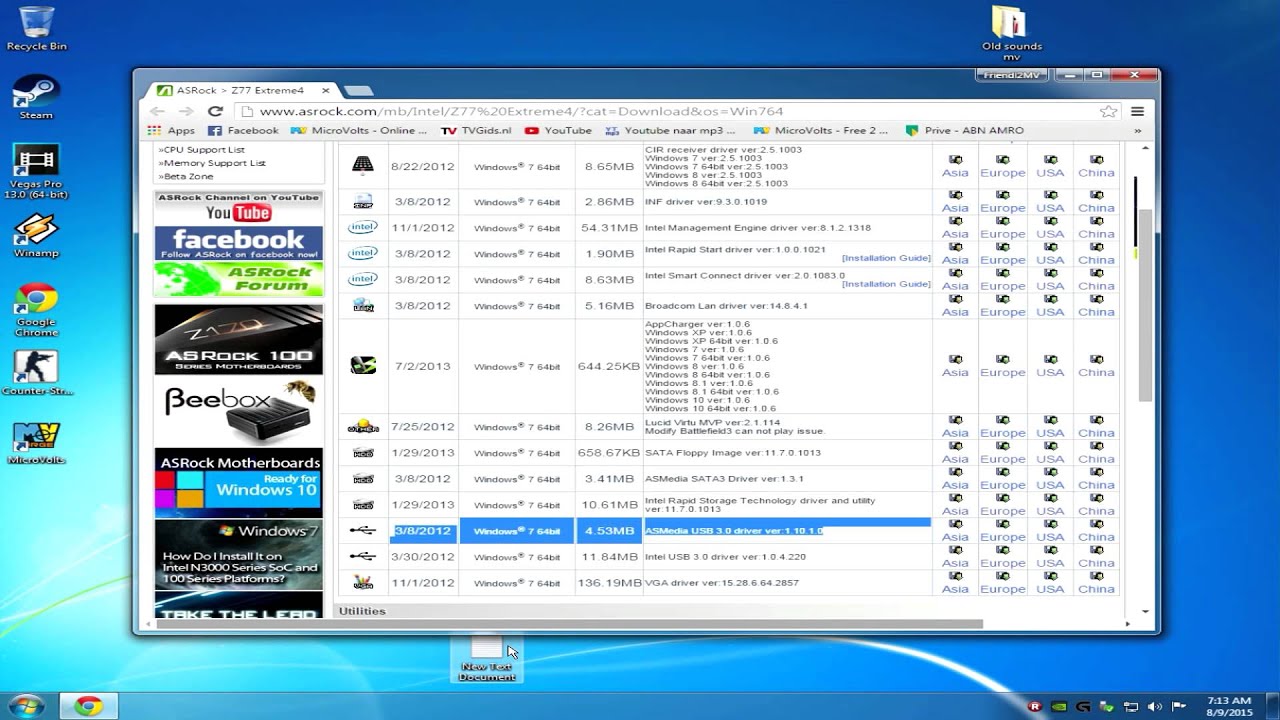This screenshot has height=720, width=1280.
Task: Open the TVGids.nl bookmark
Action: coord(477,130)
